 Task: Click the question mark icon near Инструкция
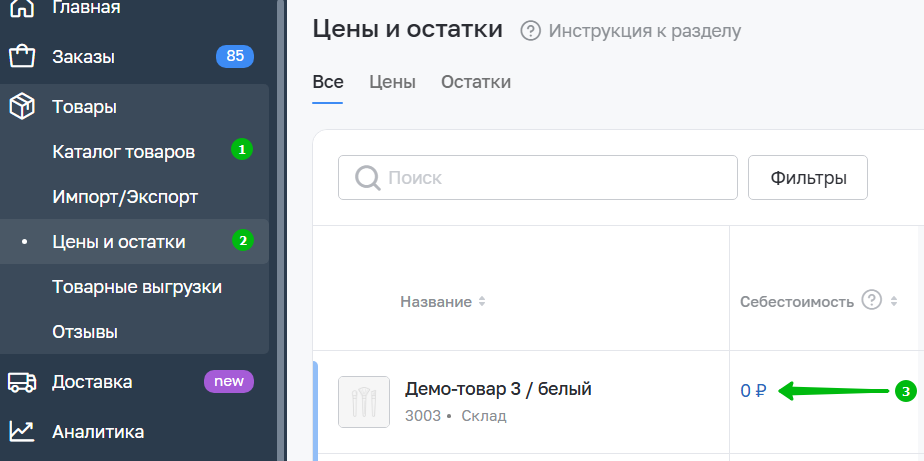[531, 31]
